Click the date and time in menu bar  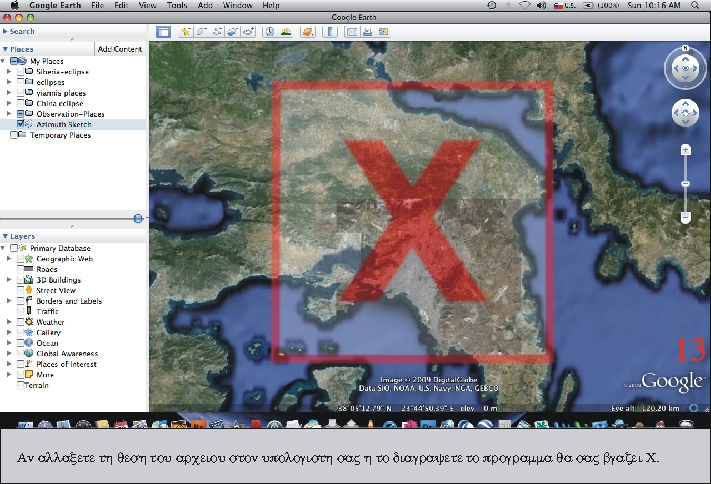tap(653, 5)
